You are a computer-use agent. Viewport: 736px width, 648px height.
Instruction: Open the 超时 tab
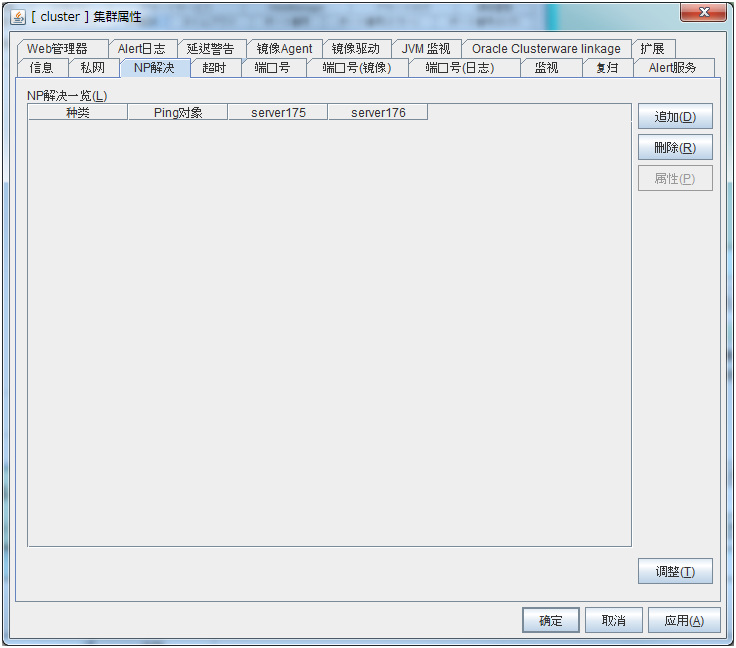tap(214, 68)
